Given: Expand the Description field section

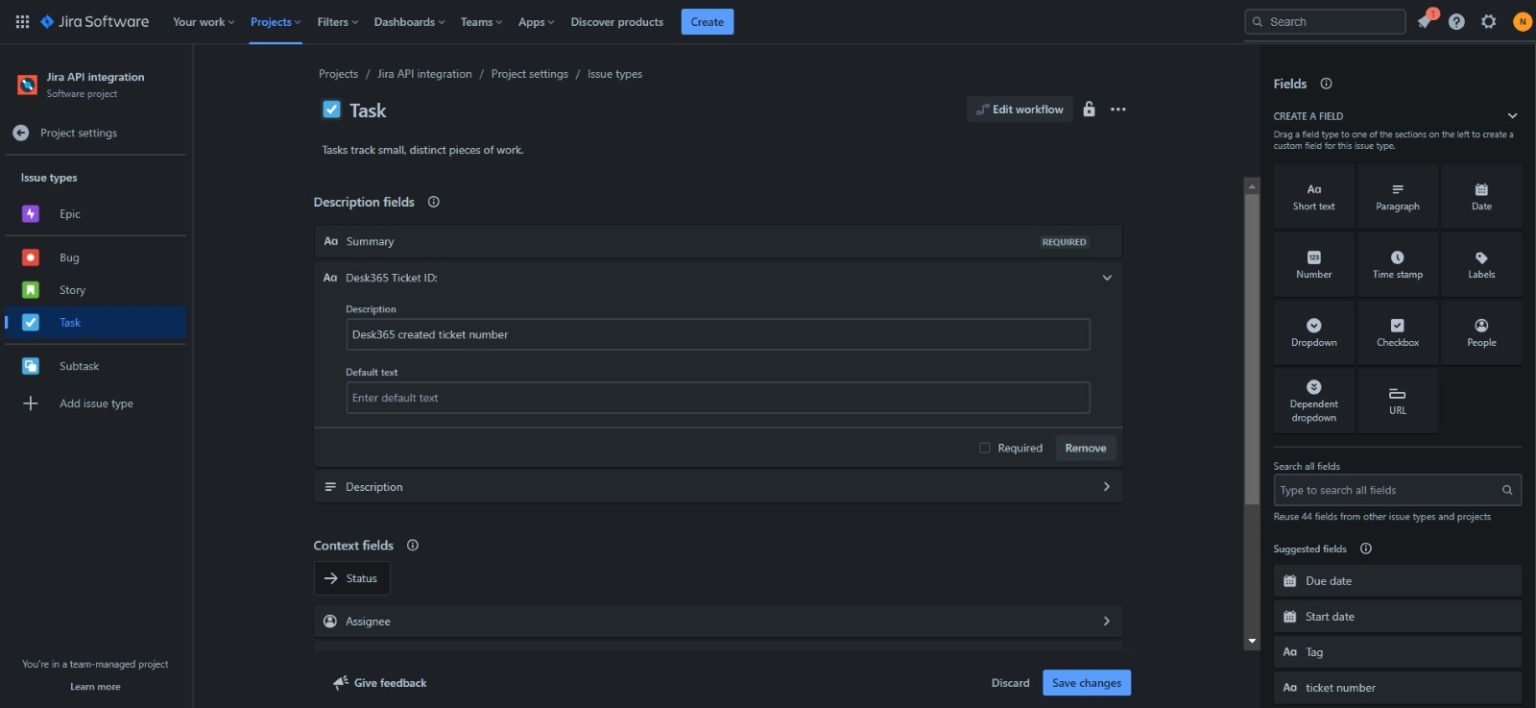Looking at the screenshot, I should (x=1106, y=486).
